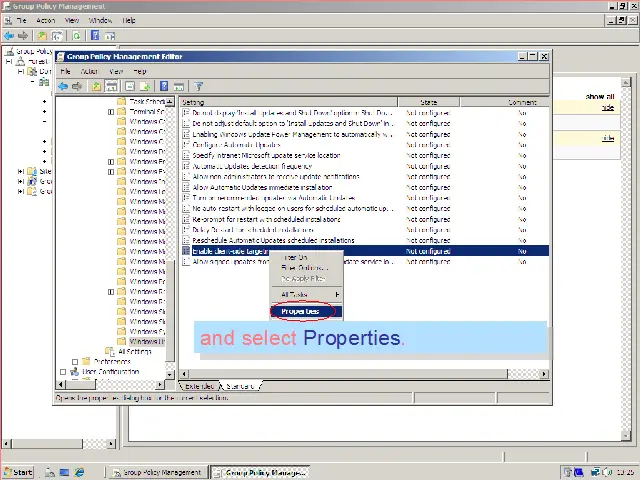The height and width of the screenshot is (480, 640).
Task: Select 'Reschedule Automatic Updates scheduled installations'
Action: pos(273,240)
